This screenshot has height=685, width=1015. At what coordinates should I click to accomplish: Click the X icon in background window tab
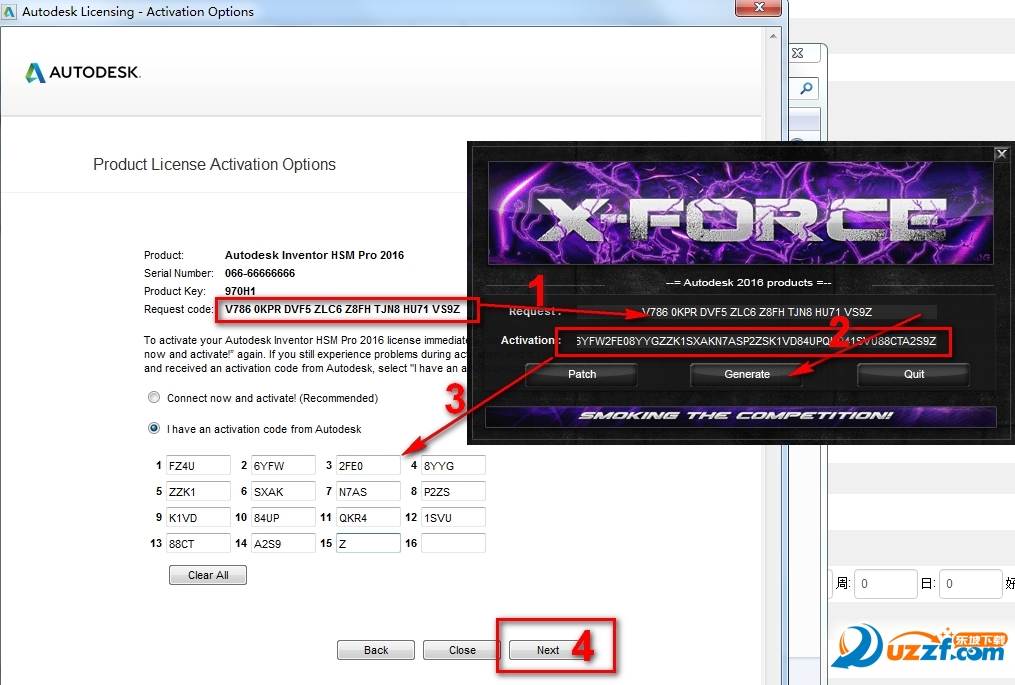pyautogui.click(x=798, y=53)
